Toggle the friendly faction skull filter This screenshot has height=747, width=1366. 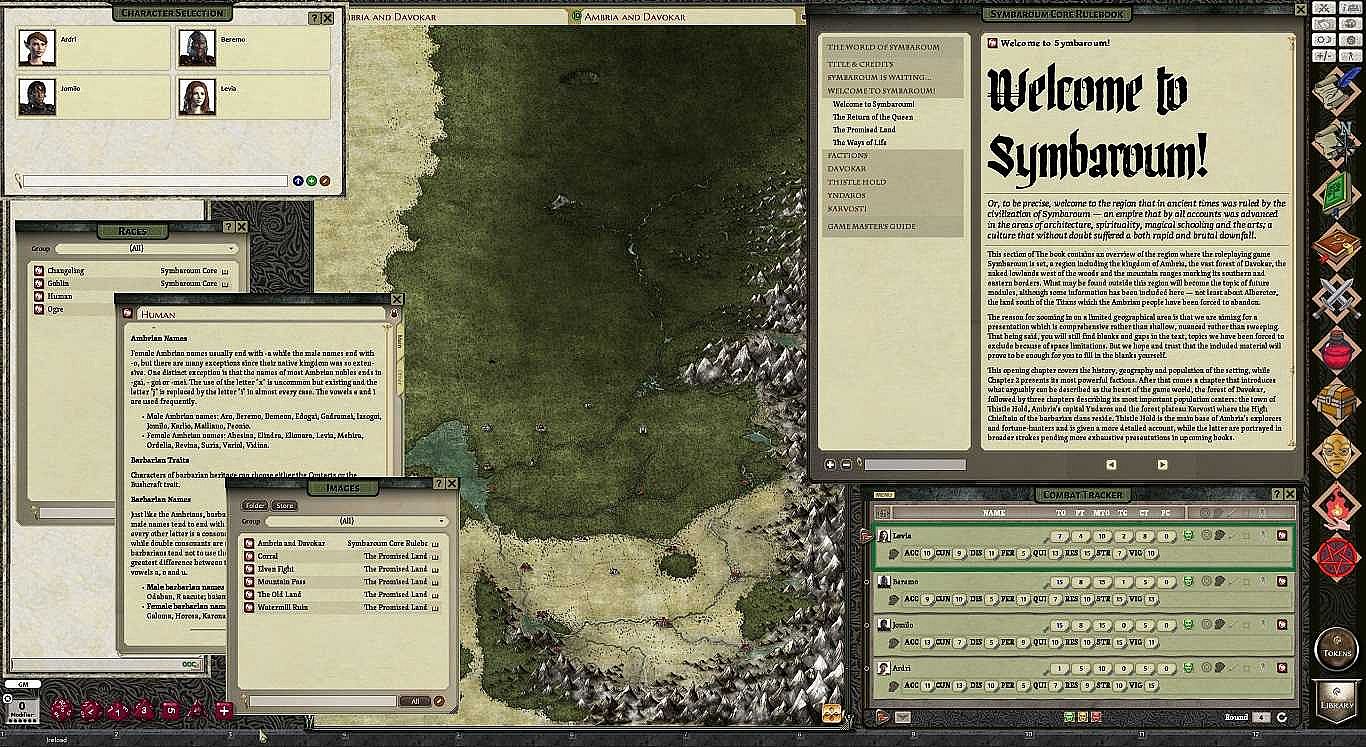tap(1068, 717)
